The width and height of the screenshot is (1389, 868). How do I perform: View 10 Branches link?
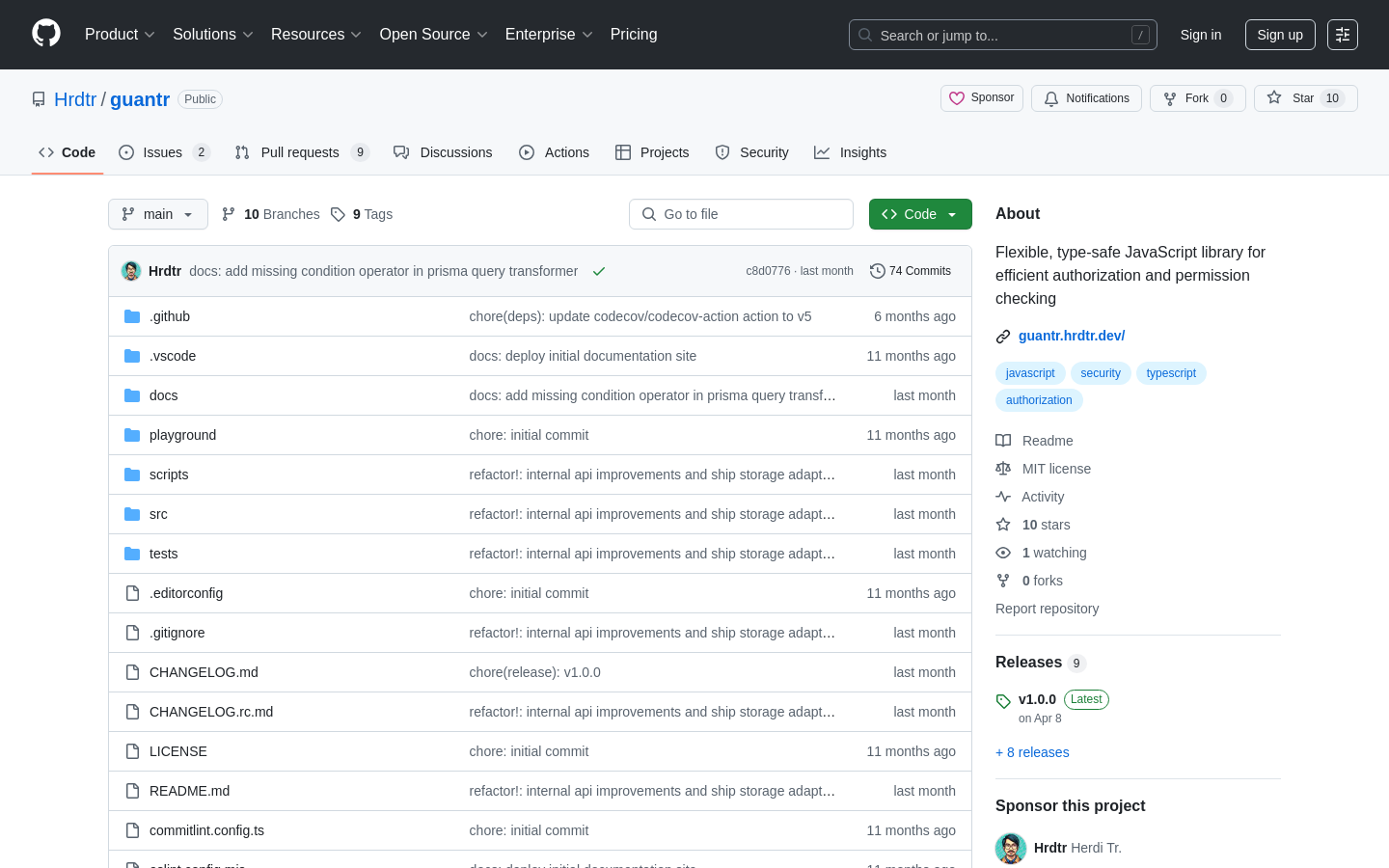pyautogui.click(x=271, y=214)
